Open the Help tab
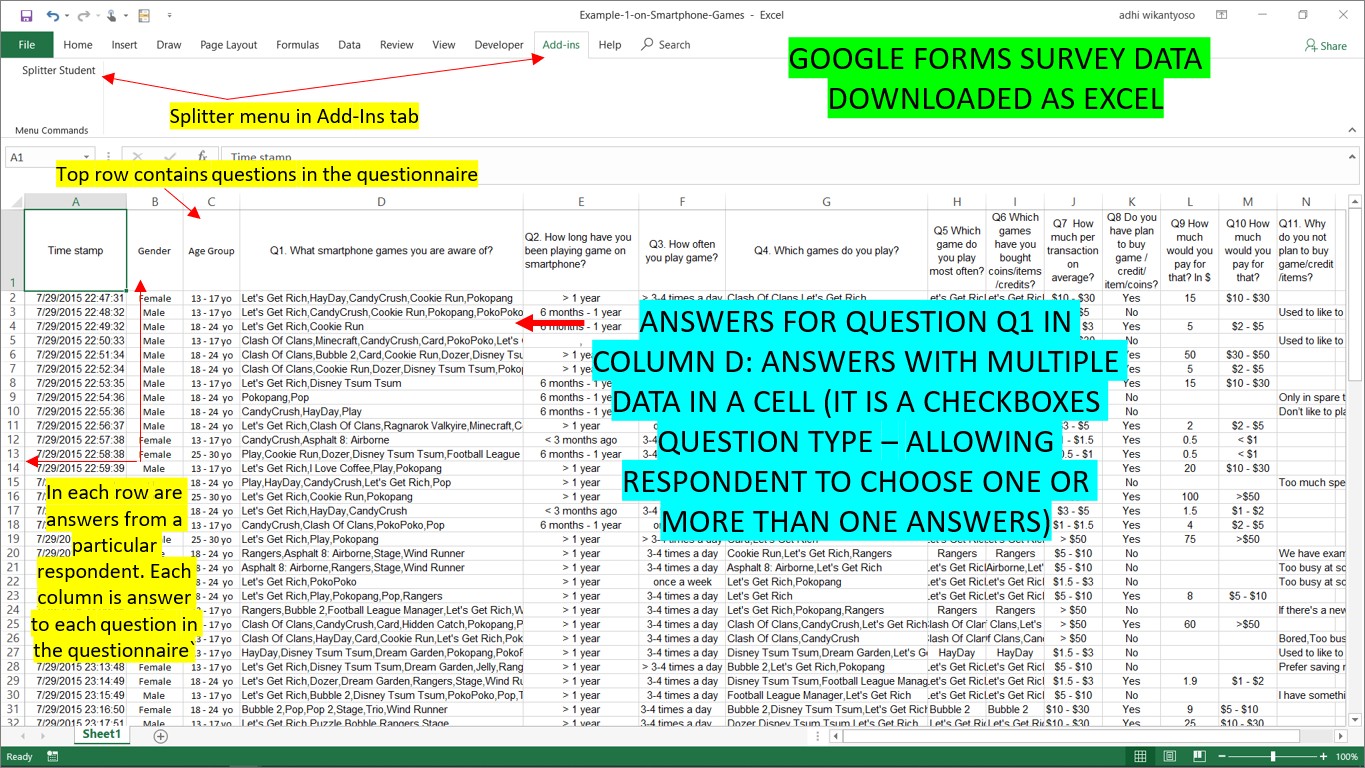The image size is (1365, 768). click(610, 45)
